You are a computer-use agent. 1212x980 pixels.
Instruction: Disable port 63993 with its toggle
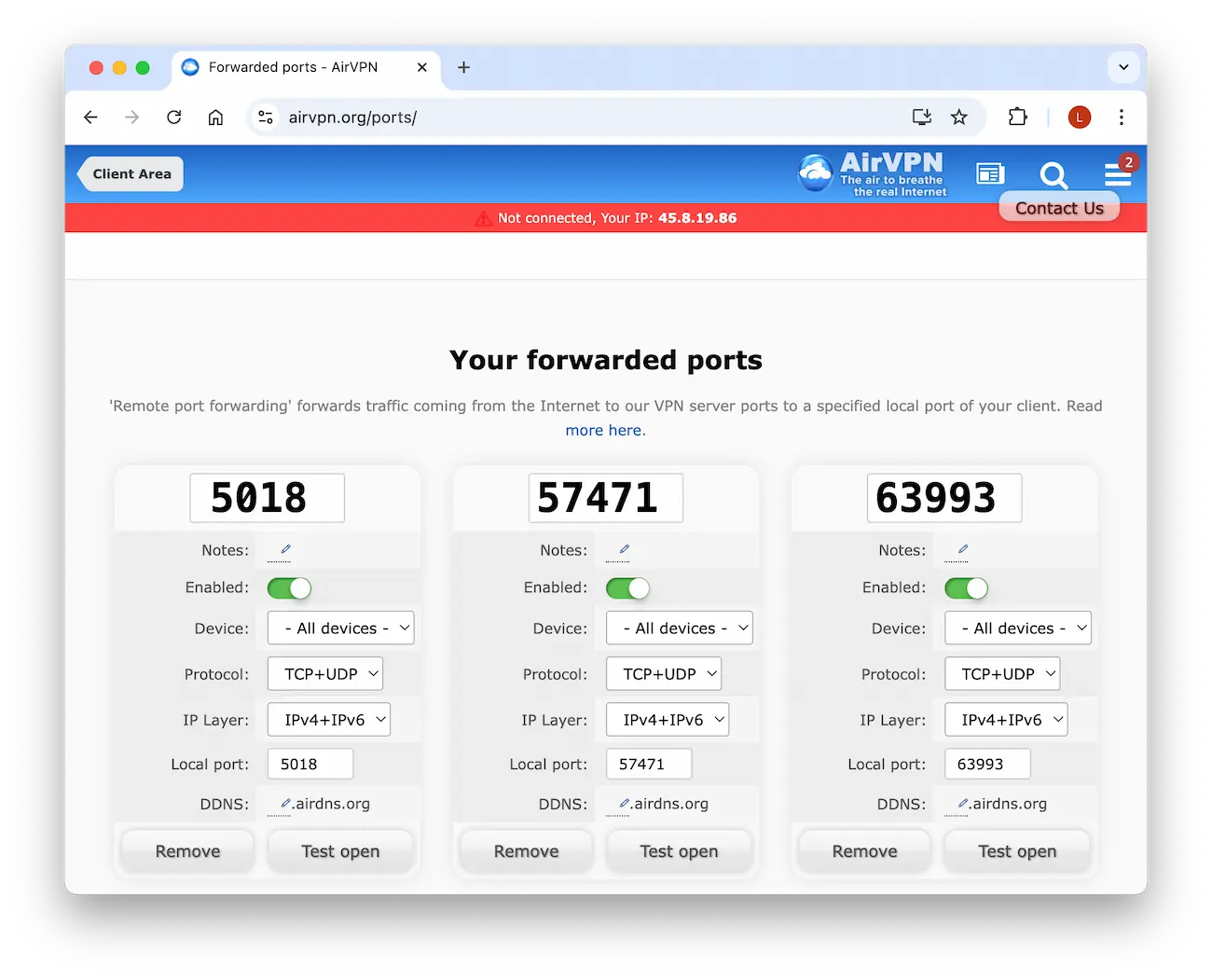point(966,588)
